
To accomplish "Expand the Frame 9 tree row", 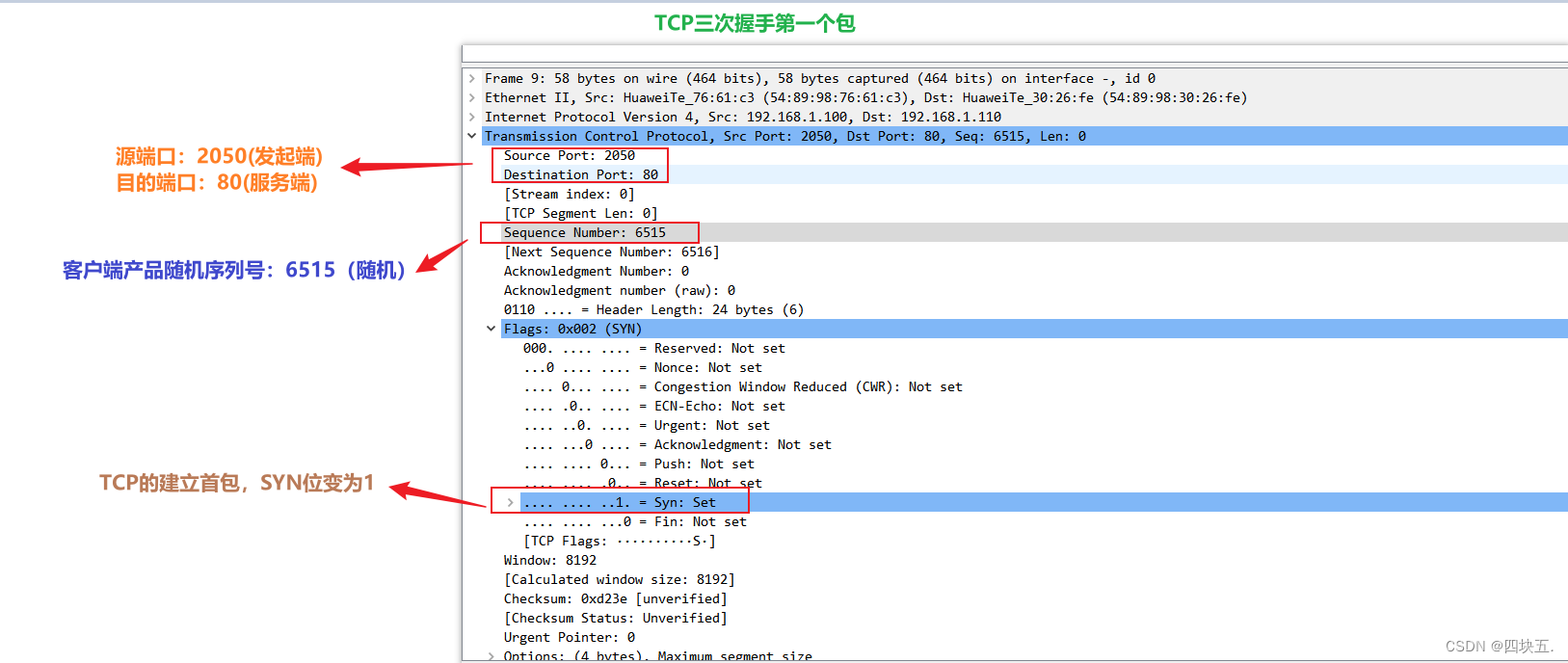I will tap(471, 78).
